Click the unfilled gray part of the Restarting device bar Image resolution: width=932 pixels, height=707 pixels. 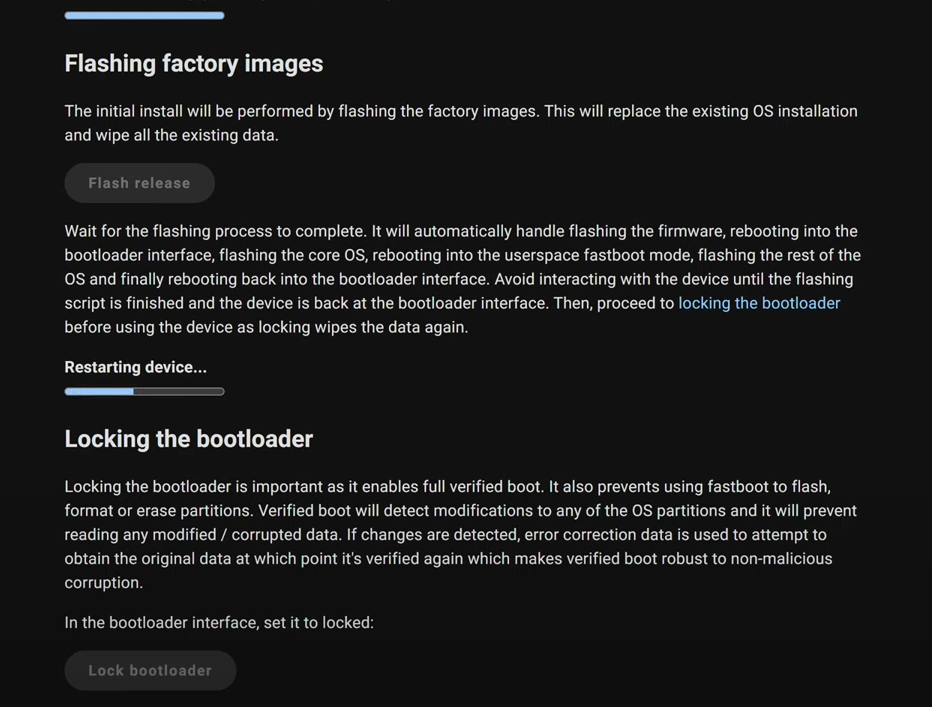178,391
